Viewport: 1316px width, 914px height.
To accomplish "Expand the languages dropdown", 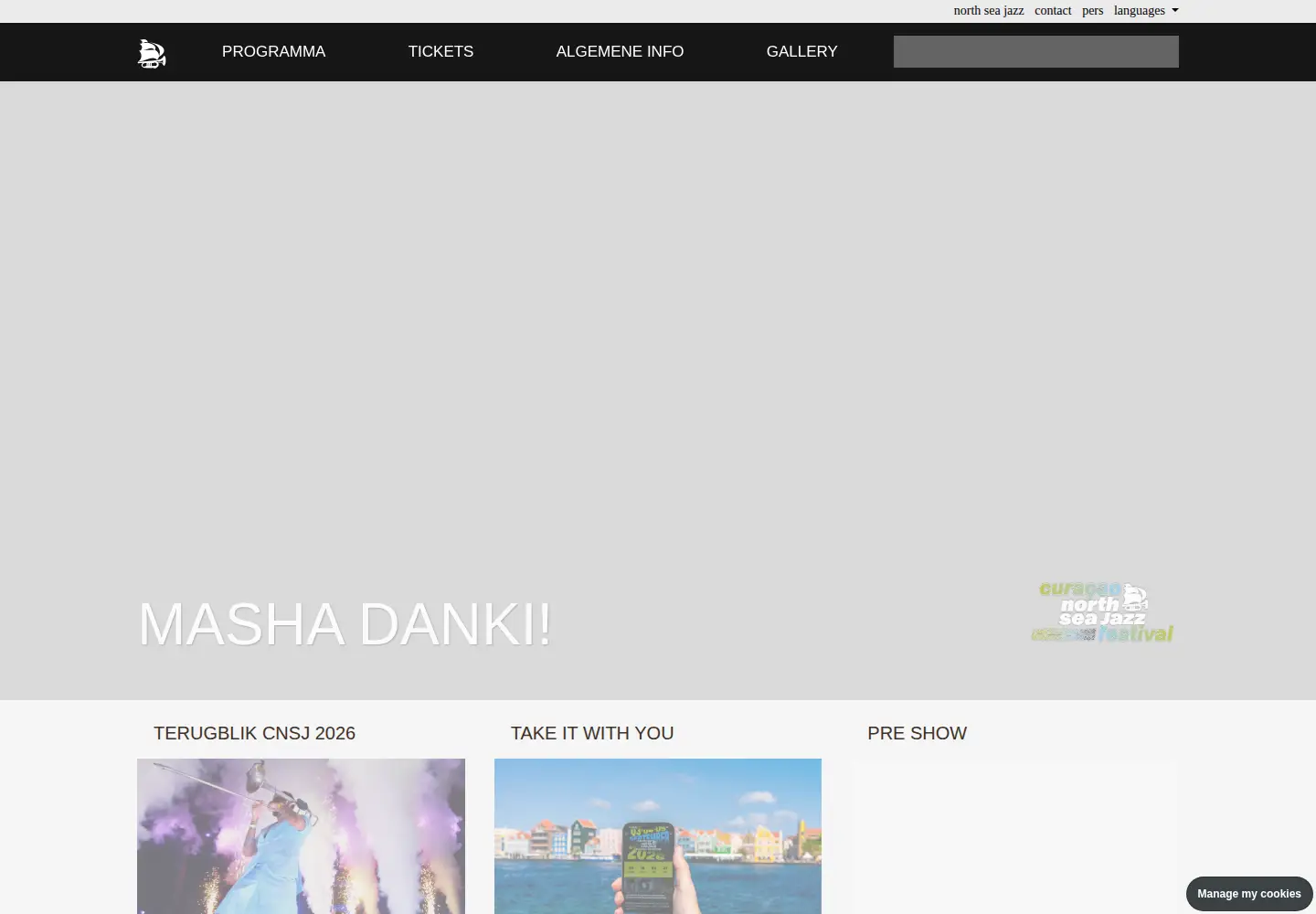I will point(1146,11).
